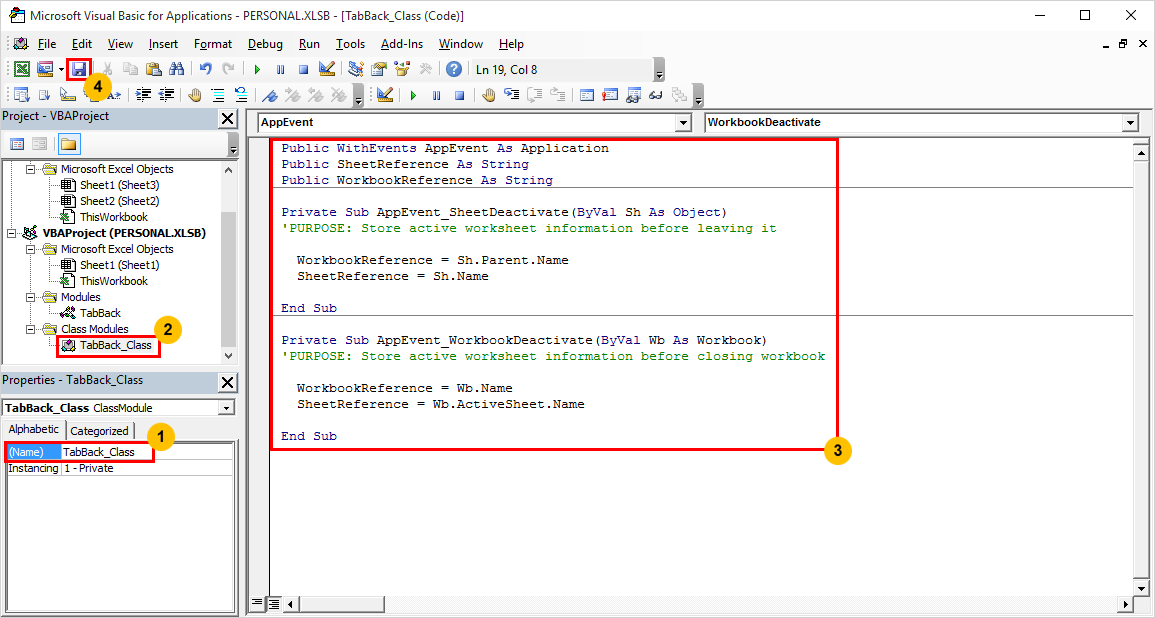Click the Find binoculars icon

tap(175, 69)
